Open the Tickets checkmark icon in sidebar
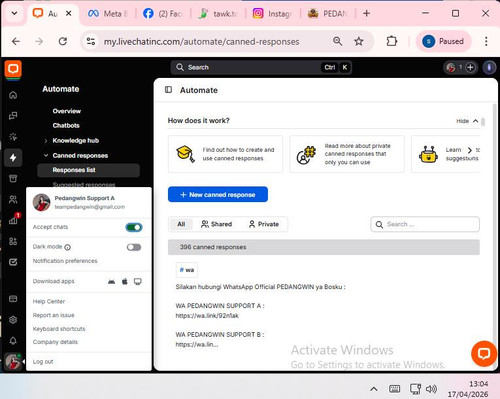 [13, 262]
